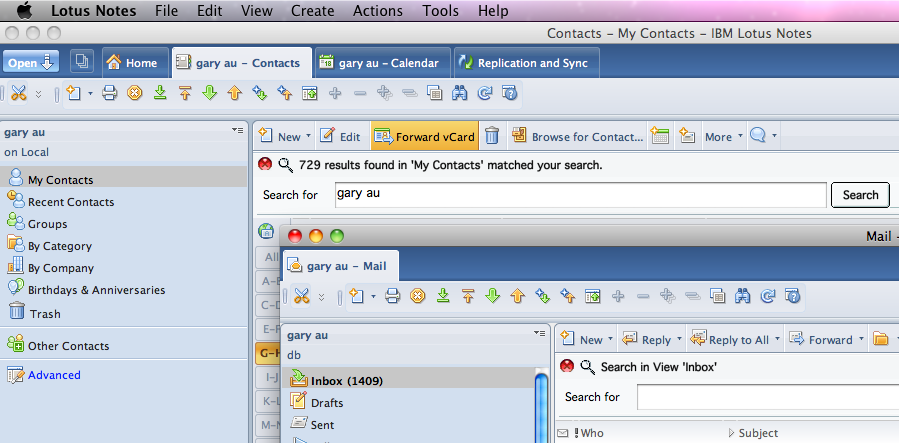Click the binoculars icon in Mail window toolbar

point(743,296)
